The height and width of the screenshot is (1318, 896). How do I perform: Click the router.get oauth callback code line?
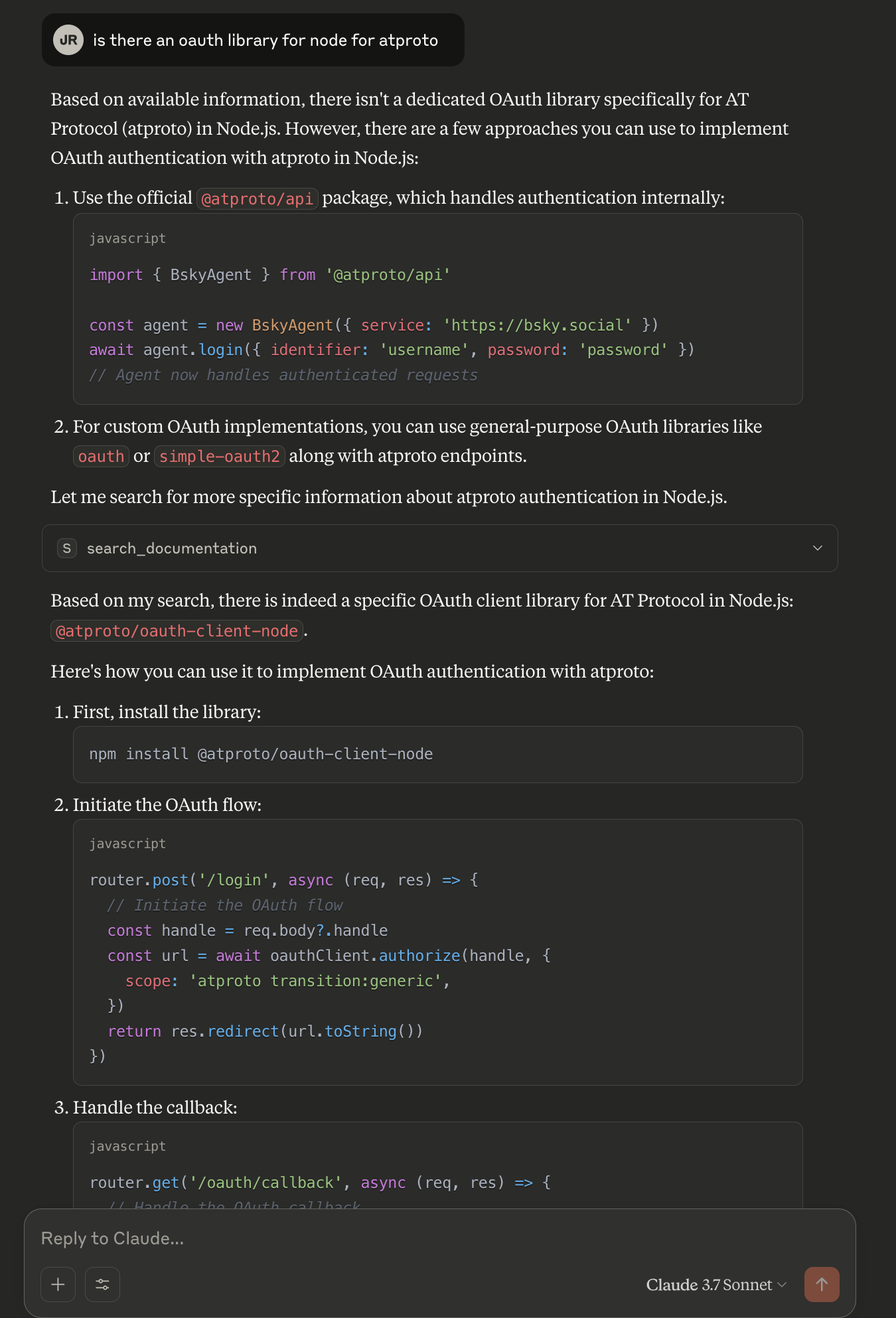coord(319,1183)
